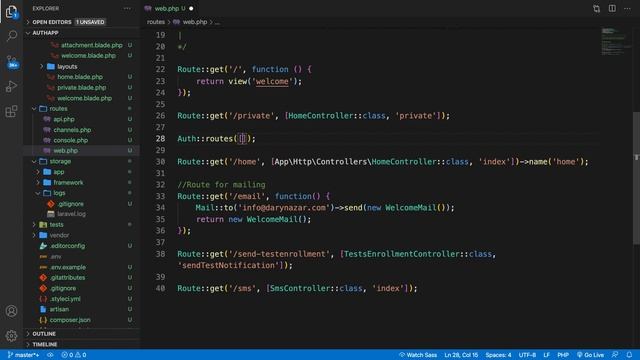Open the Explorer view in the activity bar
This screenshot has width=640, height=360.
[11, 12]
